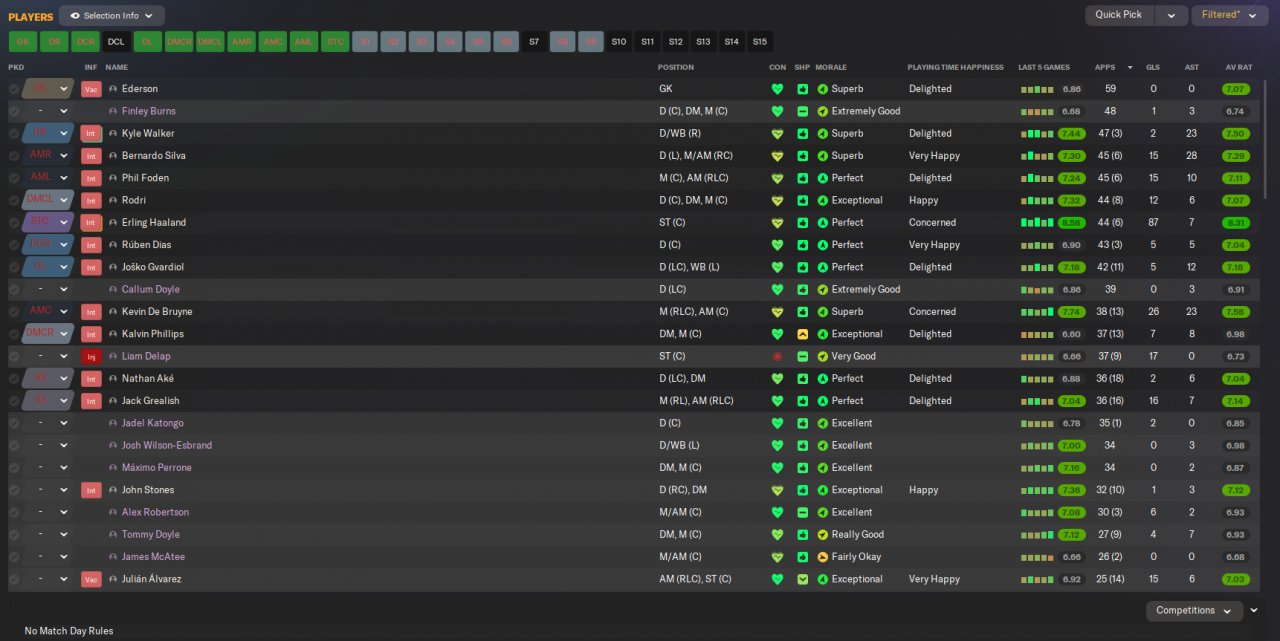This screenshot has height=641, width=1280.
Task: Click the condition heart icon for Ederson
Action: coord(777,89)
